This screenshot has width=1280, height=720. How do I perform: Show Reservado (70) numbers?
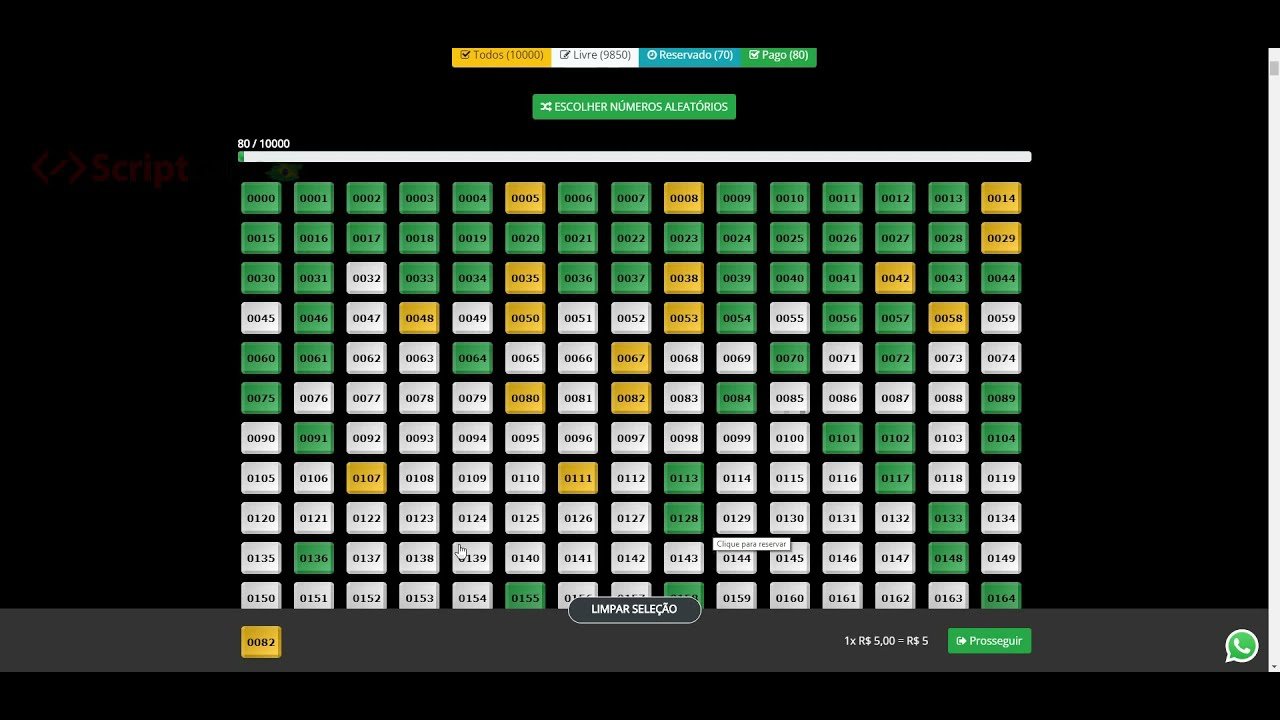click(690, 55)
